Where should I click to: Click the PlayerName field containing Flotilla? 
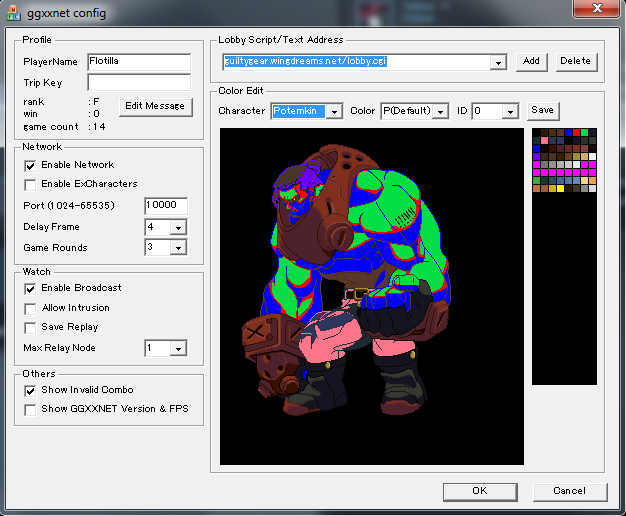(139, 62)
